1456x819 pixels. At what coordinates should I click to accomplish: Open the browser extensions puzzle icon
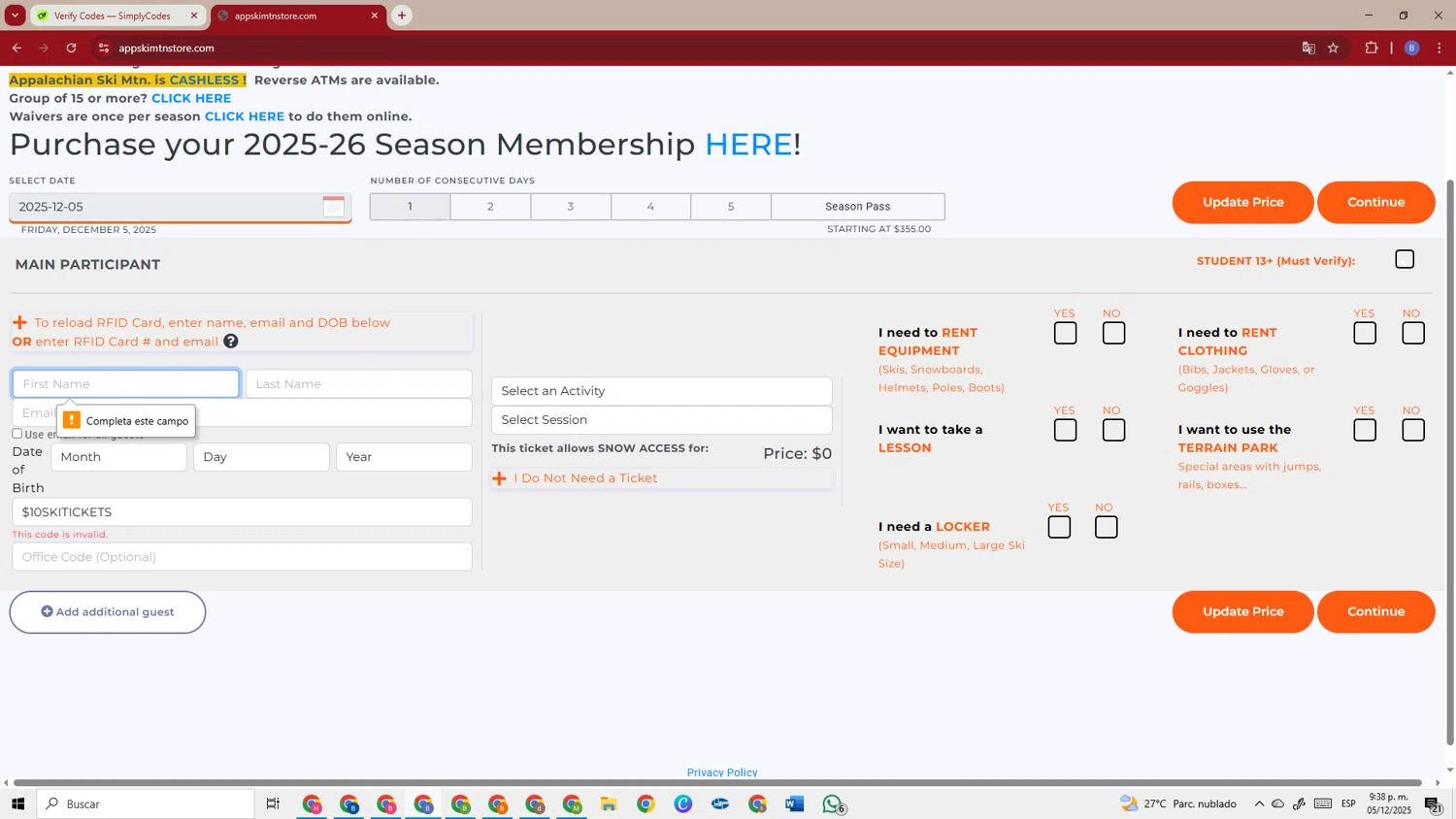tap(1372, 48)
